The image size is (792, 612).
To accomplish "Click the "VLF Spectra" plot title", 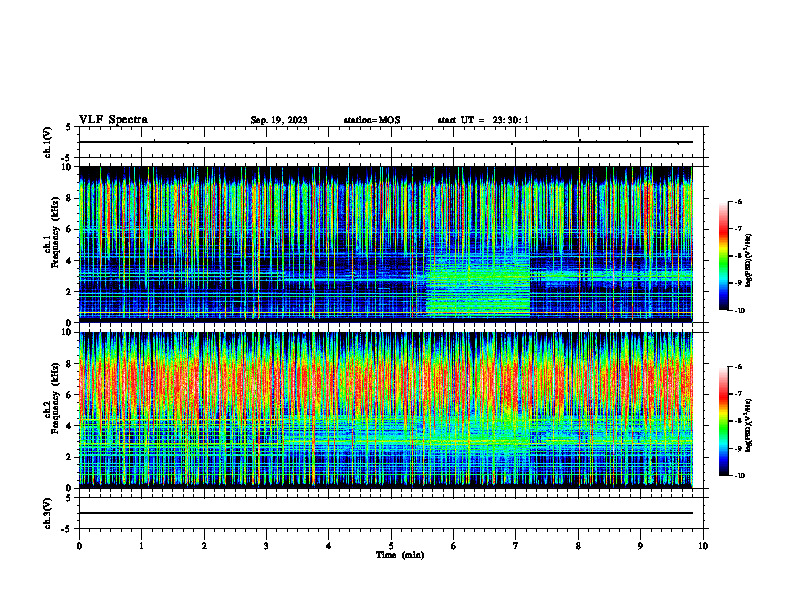I will (x=113, y=120).
